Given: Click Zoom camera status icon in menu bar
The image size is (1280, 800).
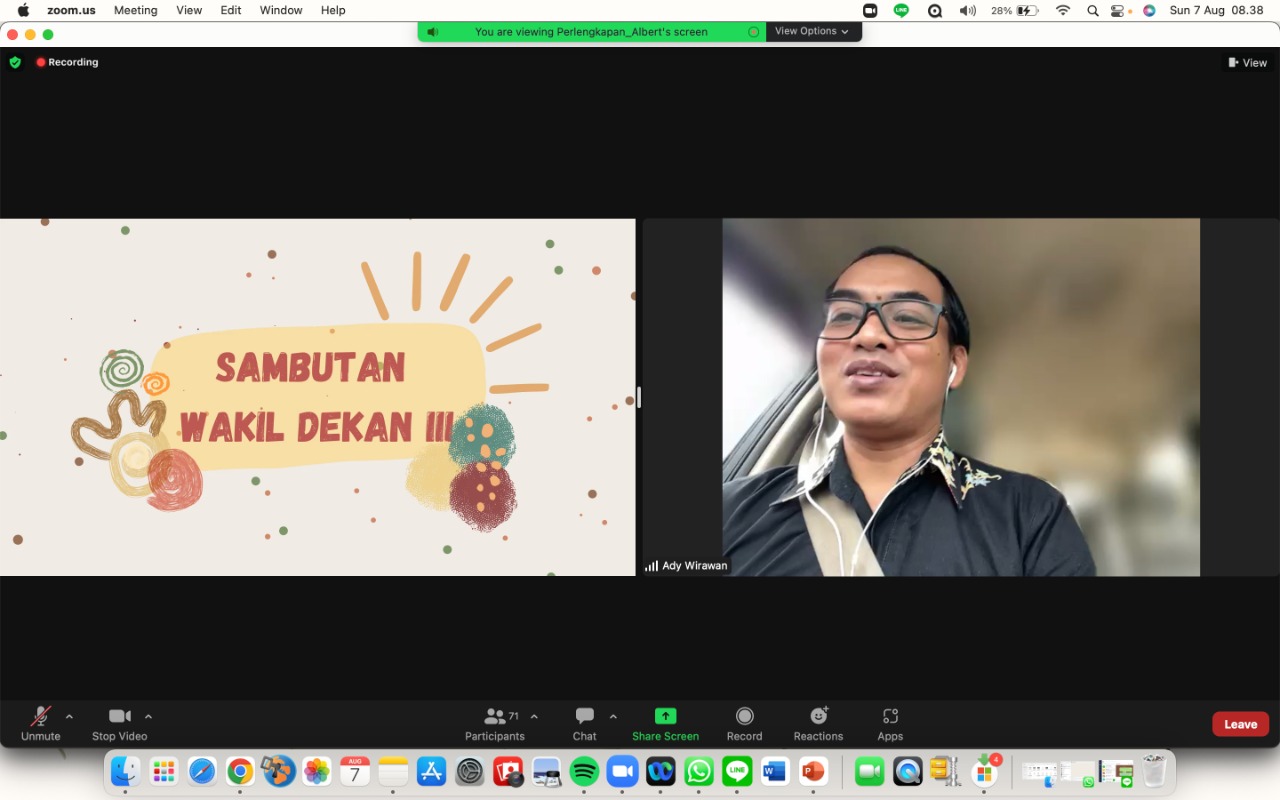Looking at the screenshot, I should pos(870,10).
